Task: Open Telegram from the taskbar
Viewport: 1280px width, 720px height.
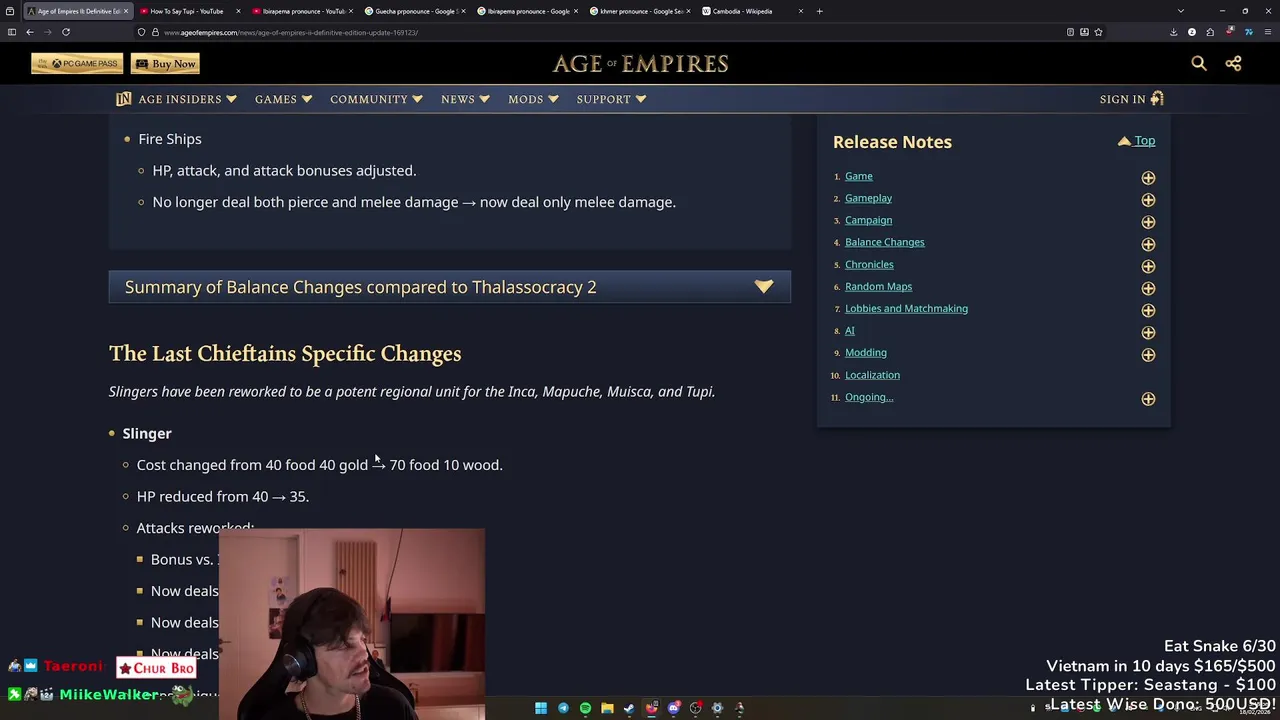Action: tap(563, 708)
